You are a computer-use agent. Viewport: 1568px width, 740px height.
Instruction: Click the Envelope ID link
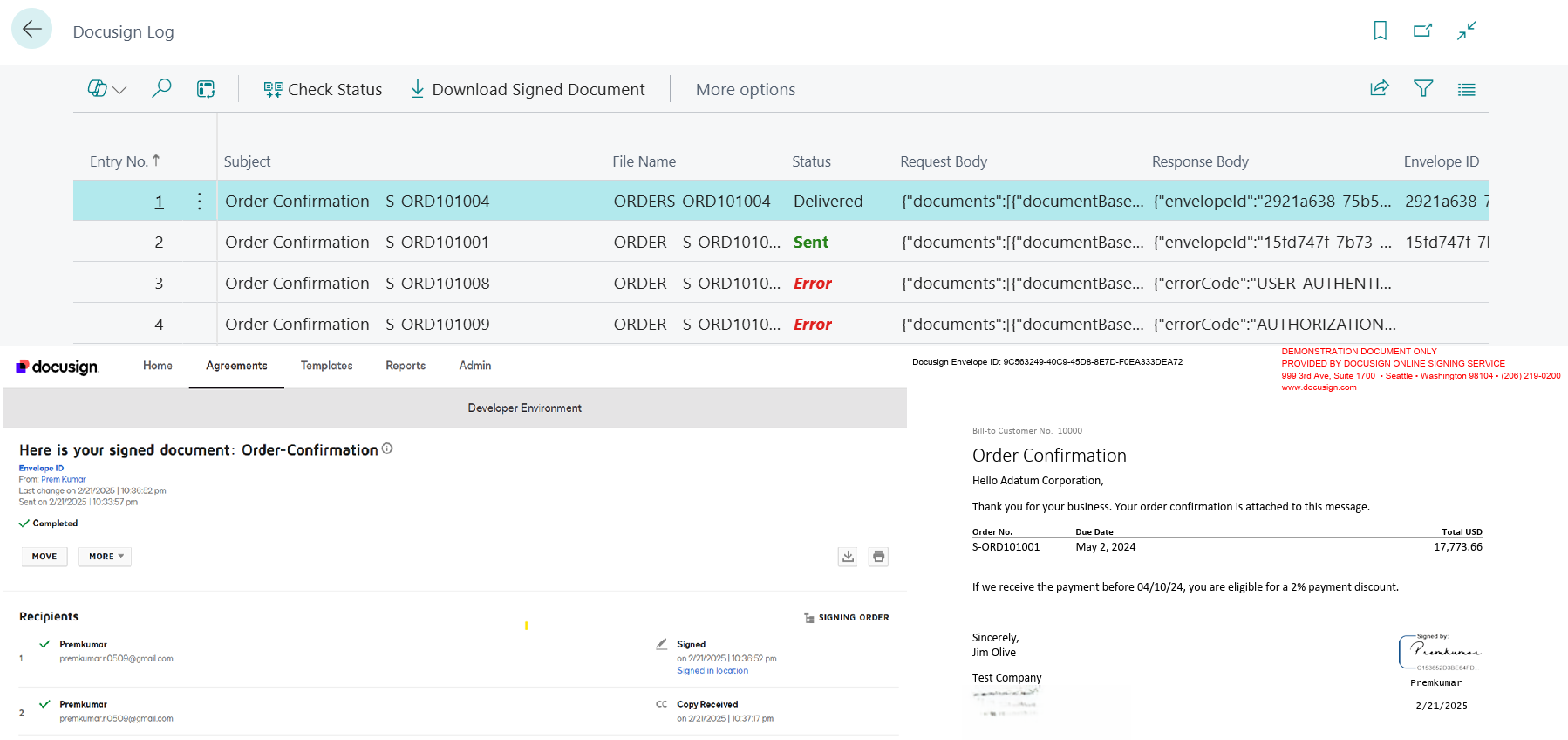pyautogui.click(x=41, y=469)
